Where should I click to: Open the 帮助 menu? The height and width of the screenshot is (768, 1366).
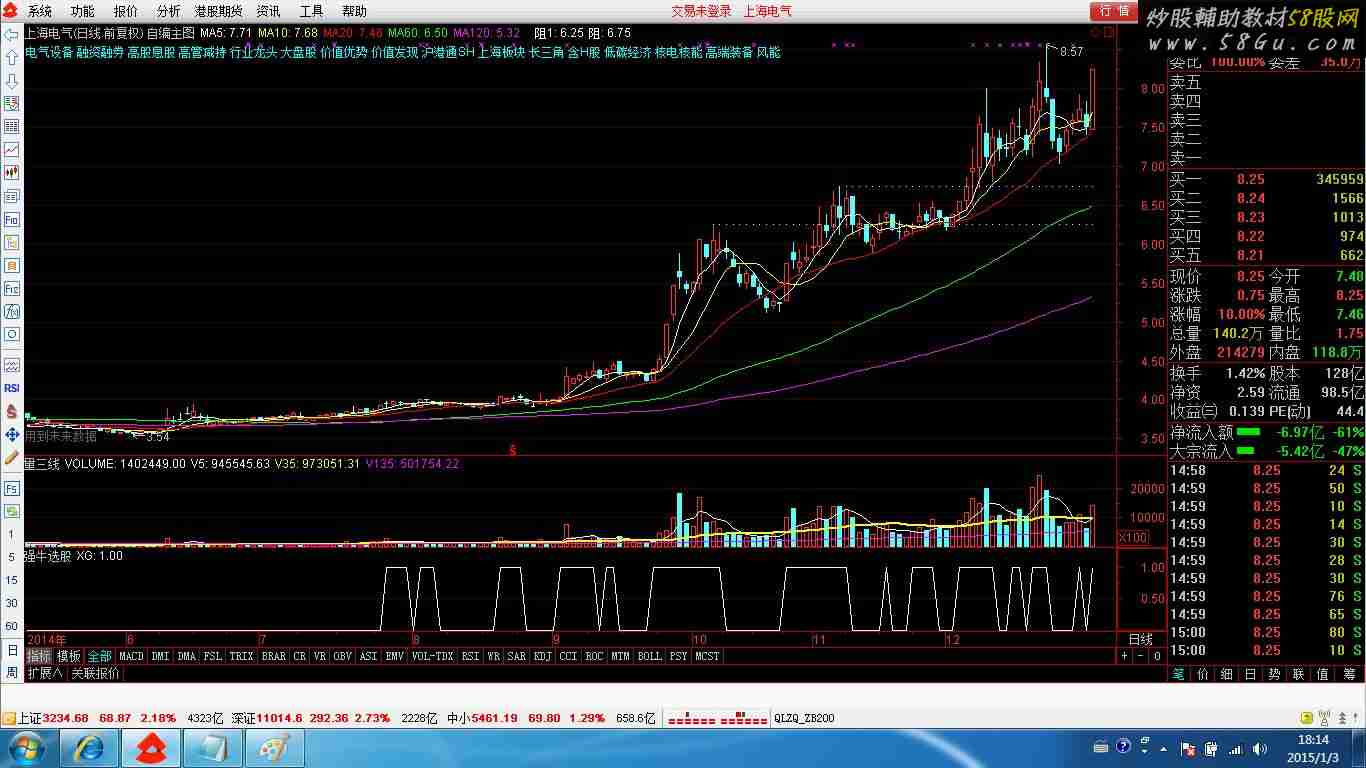pos(354,11)
